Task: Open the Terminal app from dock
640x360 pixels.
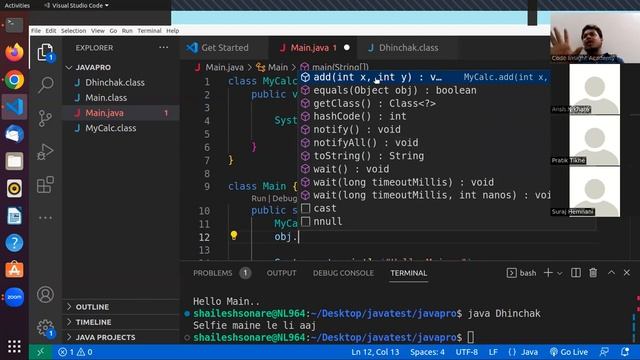Action: click(14, 25)
